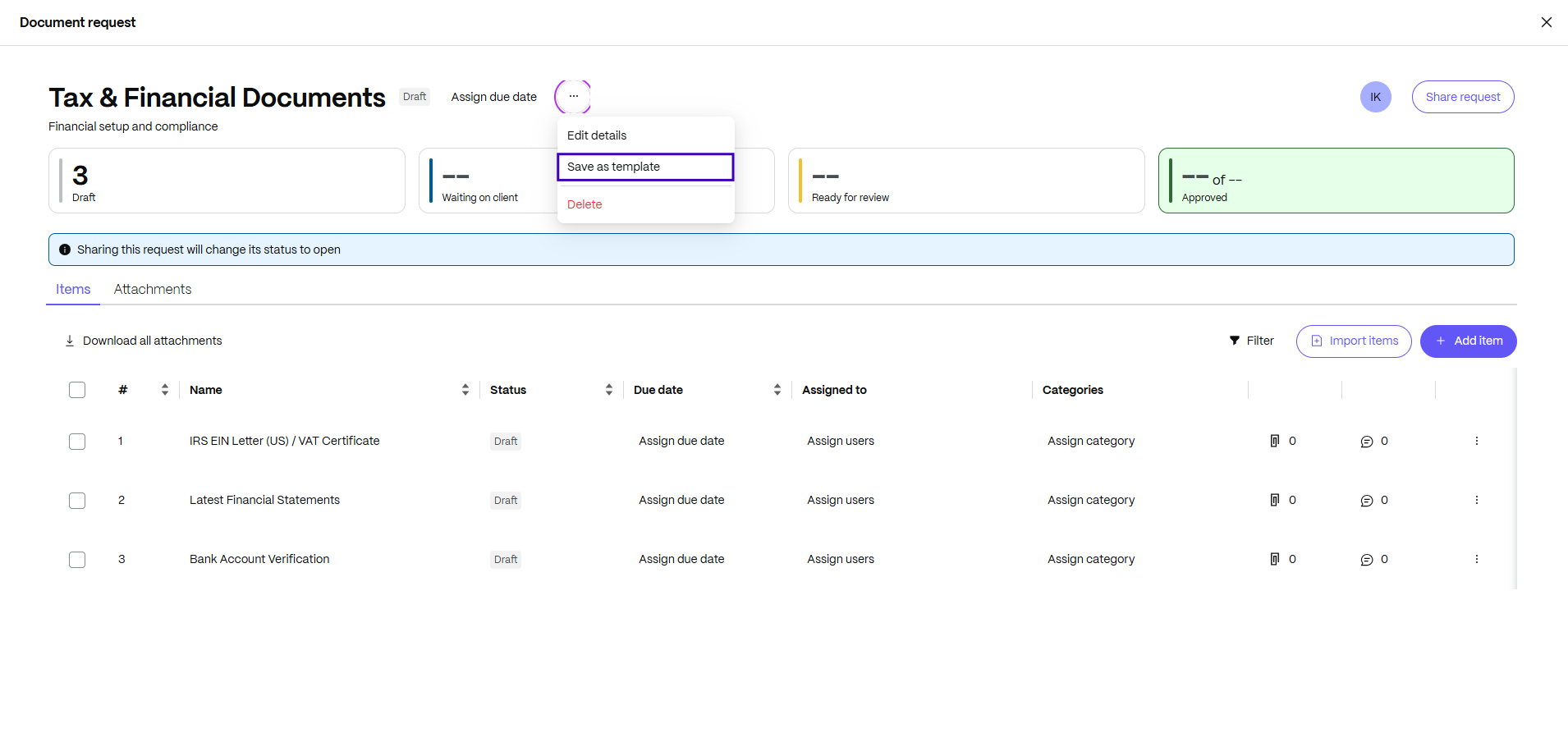
Task: Open comments on Bank Account Verification
Action: click(x=1367, y=559)
